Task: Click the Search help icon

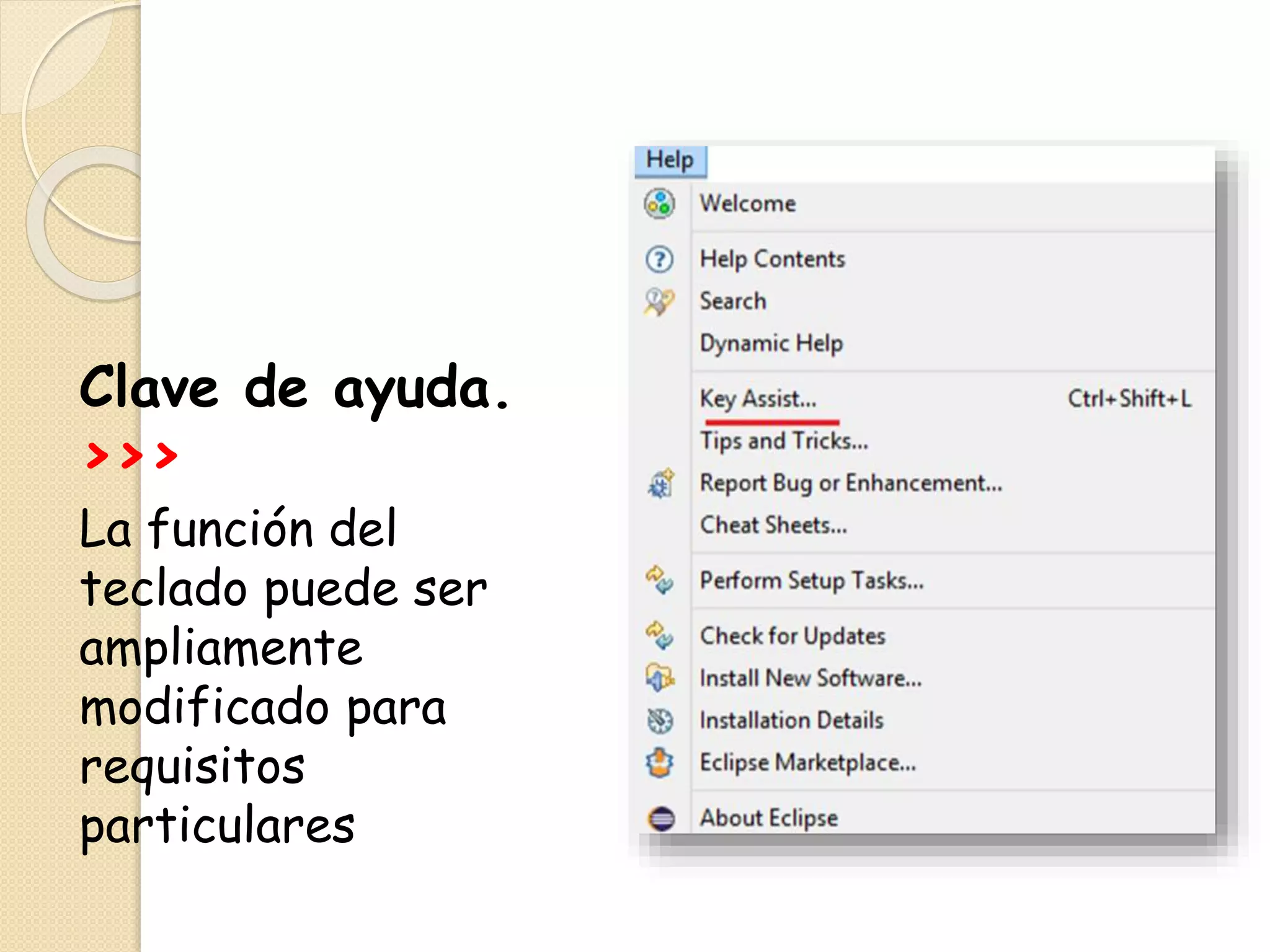Action: click(659, 302)
